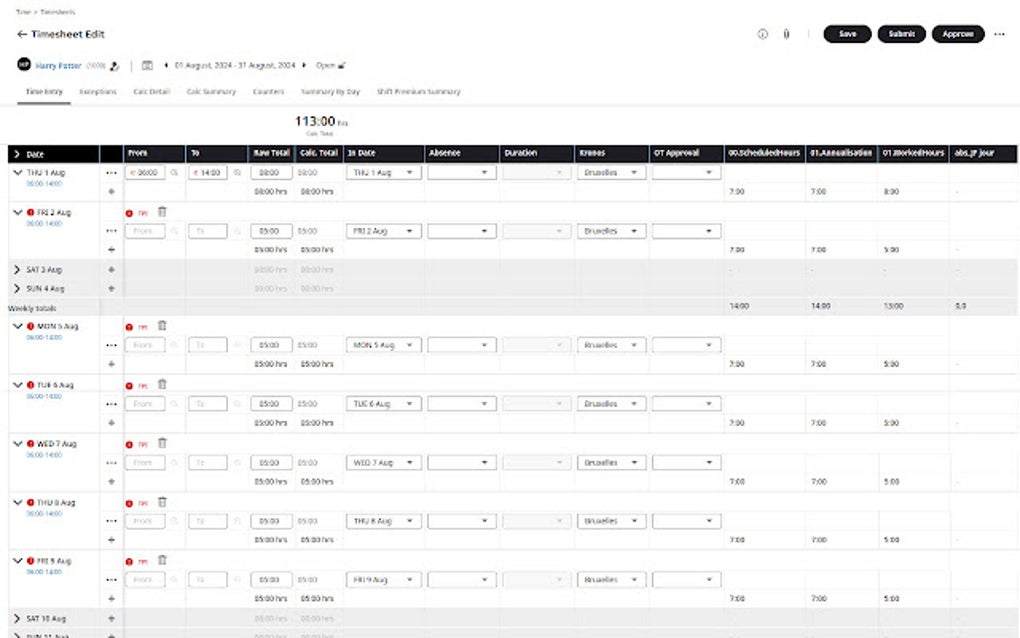Click the employee switch icon beside Harry Potter
Viewport: 1020px width, 638px height.
[x=114, y=66]
